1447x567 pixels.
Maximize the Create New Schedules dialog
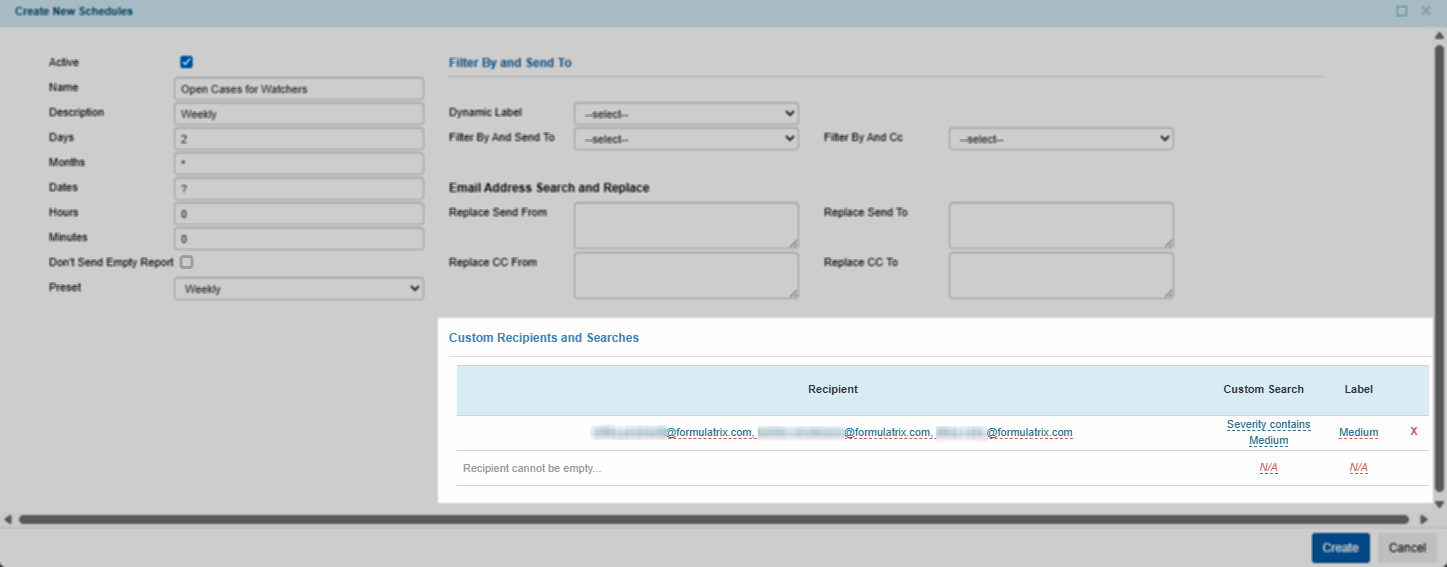1402,11
